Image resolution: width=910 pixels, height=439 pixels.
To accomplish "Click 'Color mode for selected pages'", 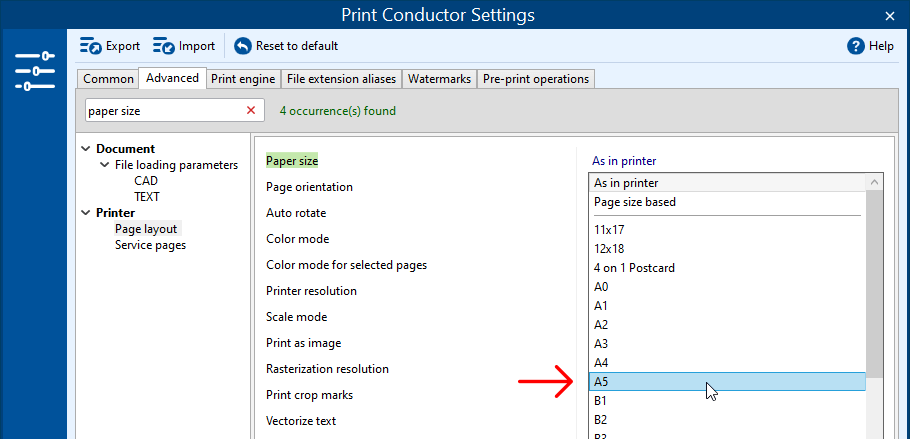I will pyautogui.click(x=346, y=265).
